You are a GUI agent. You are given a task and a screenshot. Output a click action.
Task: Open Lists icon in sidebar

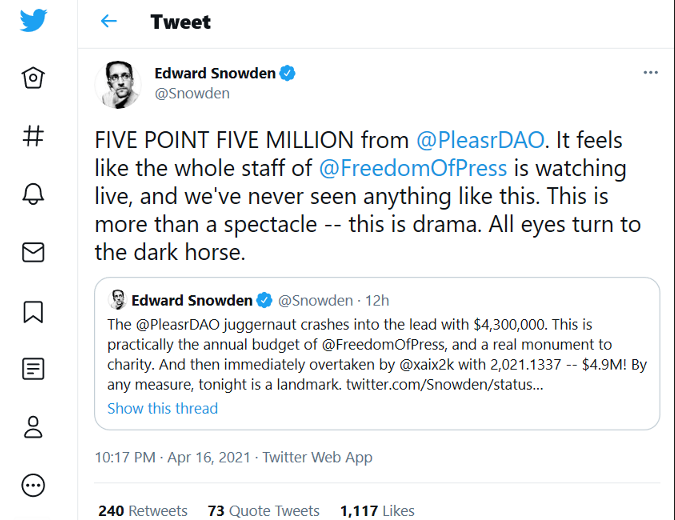[x=33, y=369]
